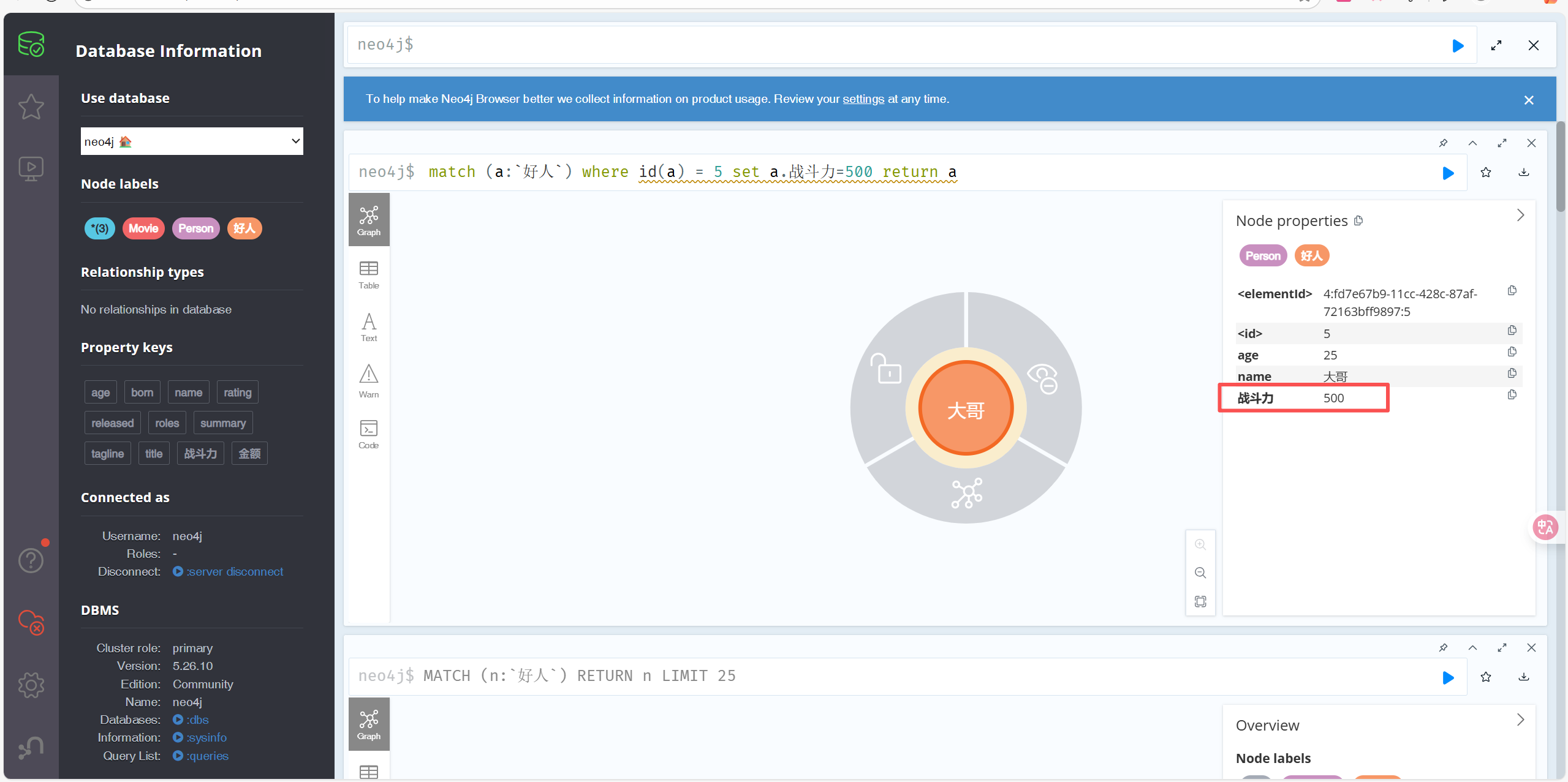The width and height of the screenshot is (1568, 782).
Task: Favorite the match query with star icon
Action: [x=1486, y=173]
